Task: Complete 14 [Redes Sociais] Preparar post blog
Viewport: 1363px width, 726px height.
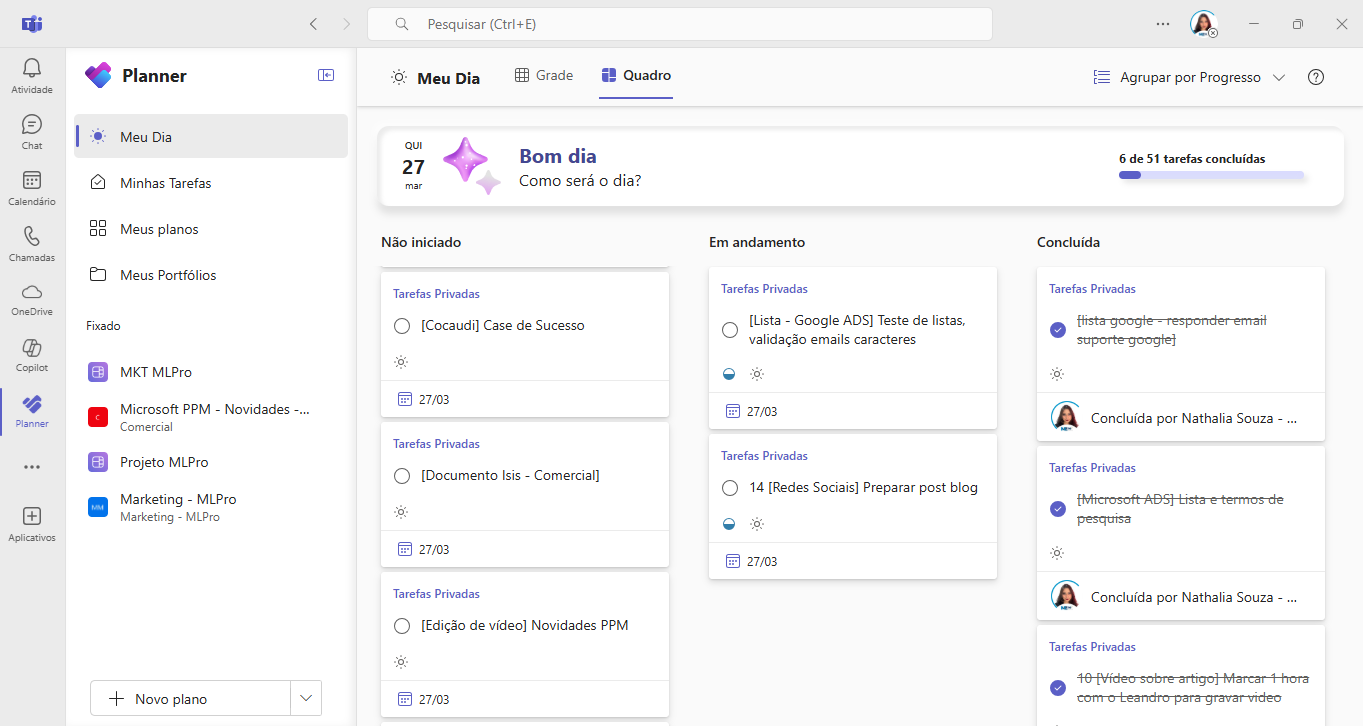Action: tap(730, 488)
